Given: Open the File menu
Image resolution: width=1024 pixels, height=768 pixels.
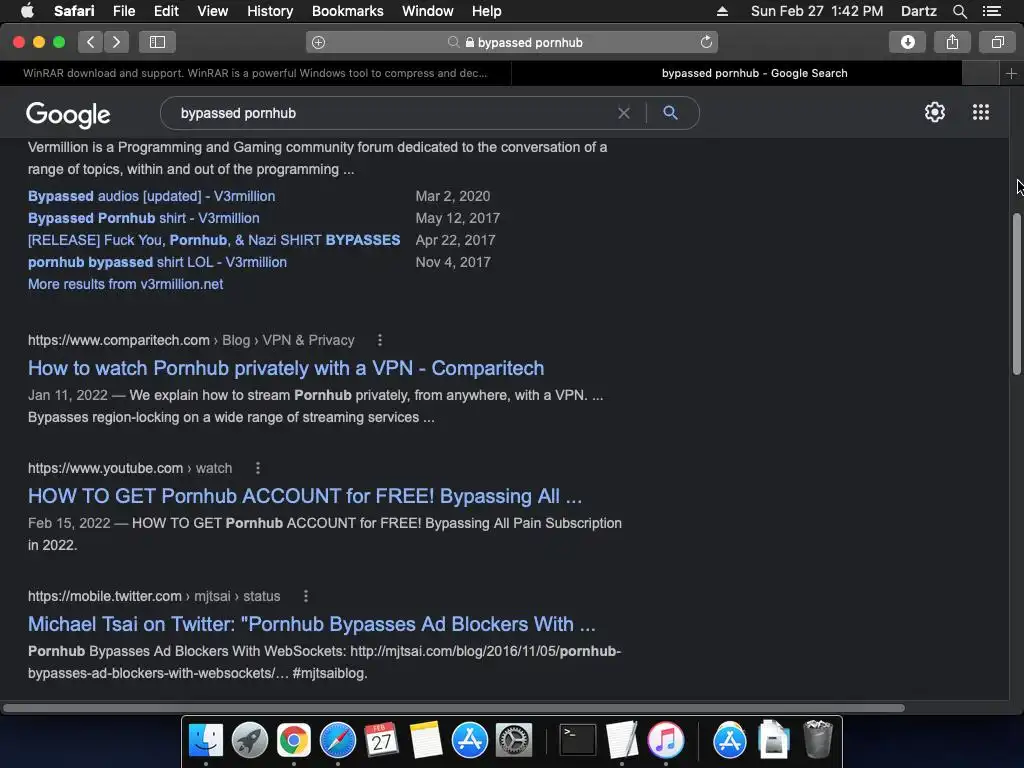Looking at the screenshot, I should pyautogui.click(x=123, y=11).
